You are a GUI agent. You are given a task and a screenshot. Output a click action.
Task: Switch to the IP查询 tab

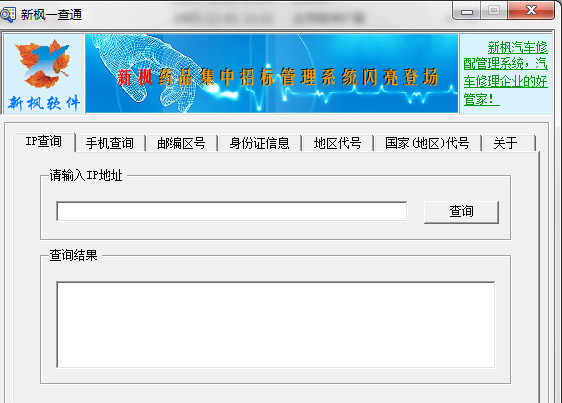44,142
